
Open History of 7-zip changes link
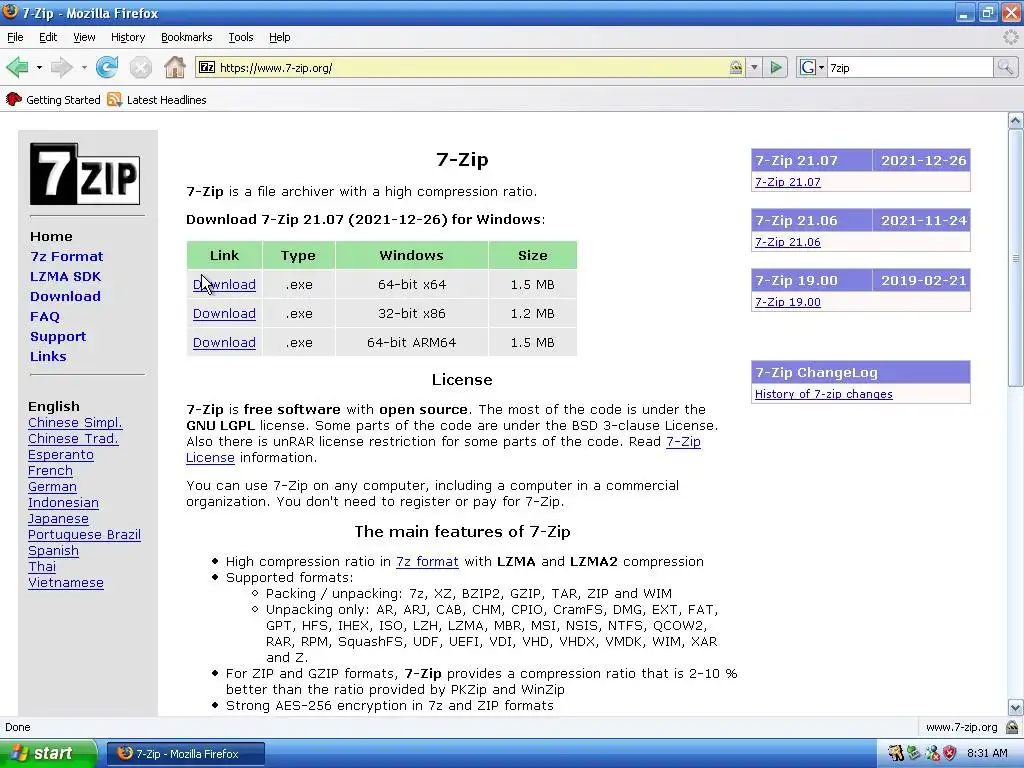824,394
